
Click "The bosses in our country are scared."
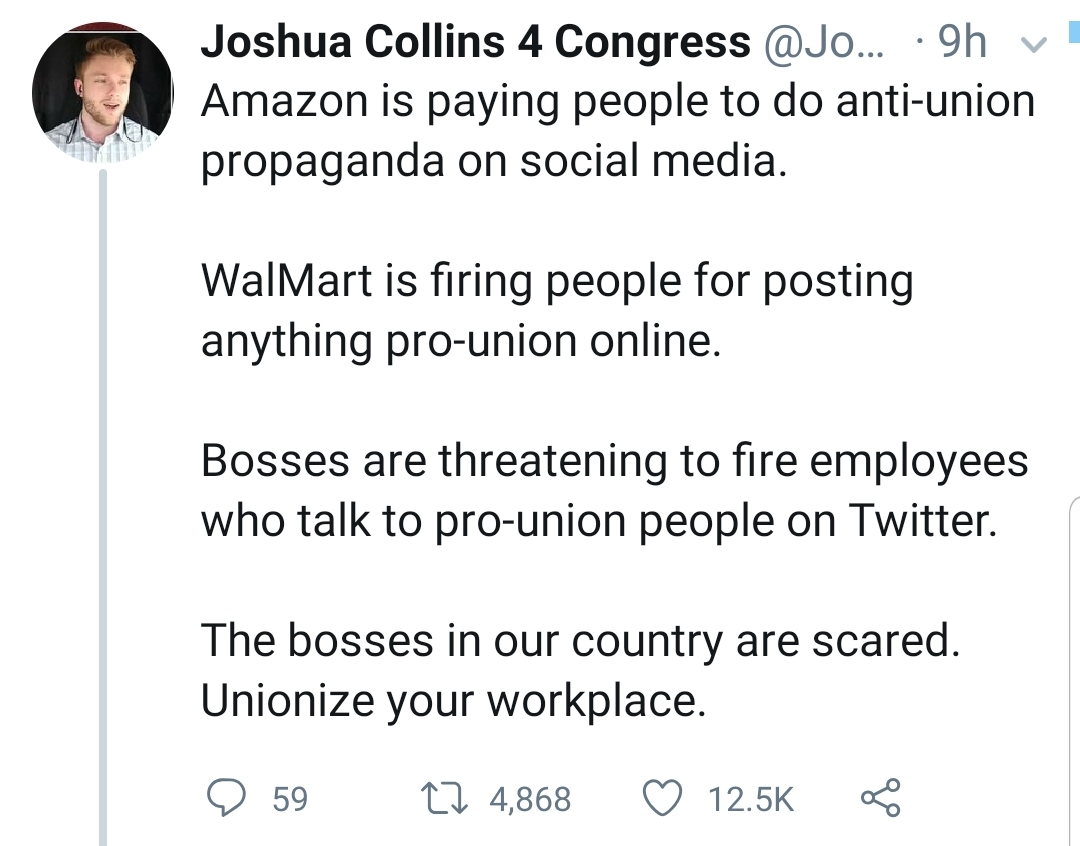580,640
